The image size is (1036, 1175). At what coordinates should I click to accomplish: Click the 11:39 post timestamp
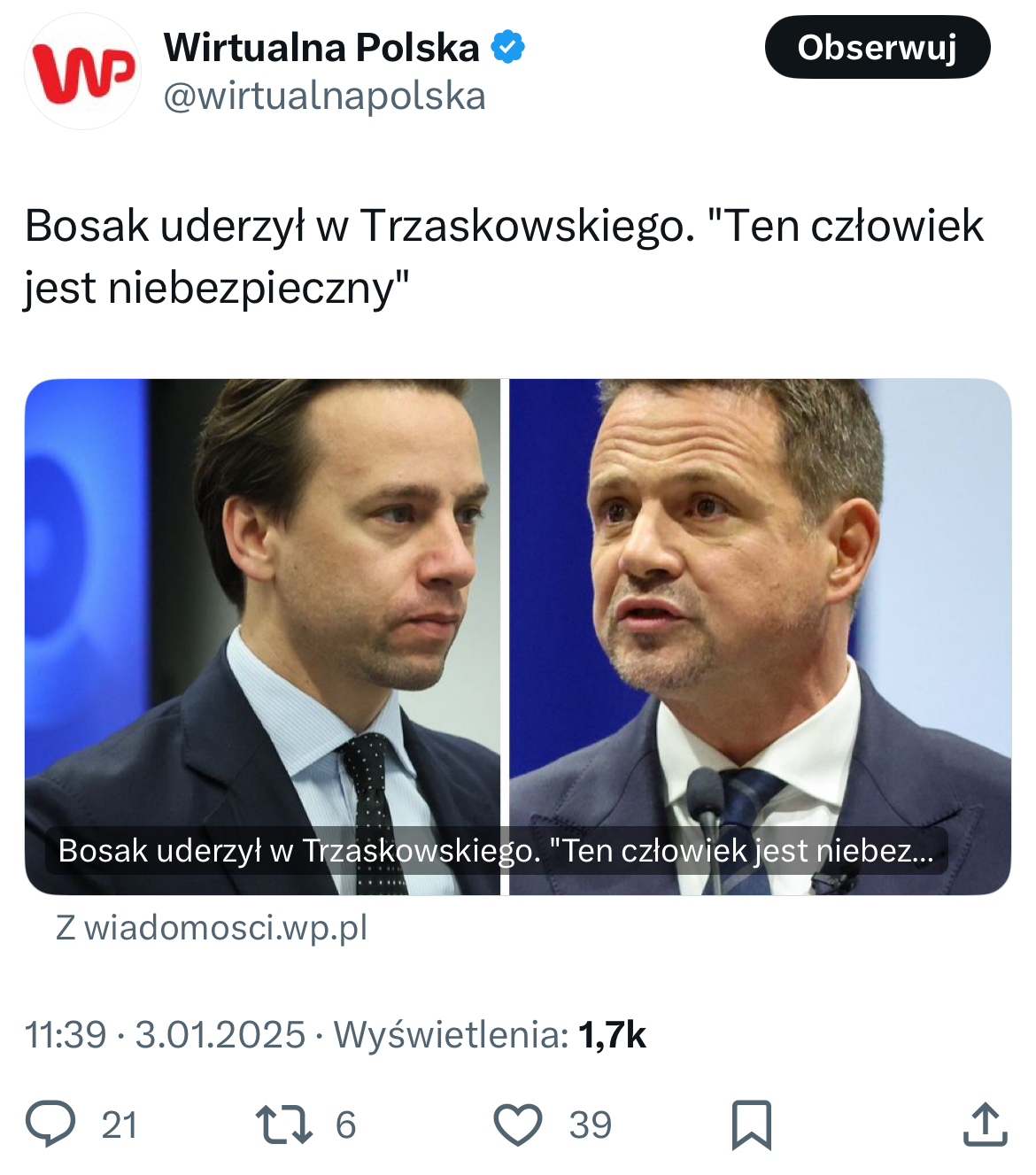(x=66, y=1034)
